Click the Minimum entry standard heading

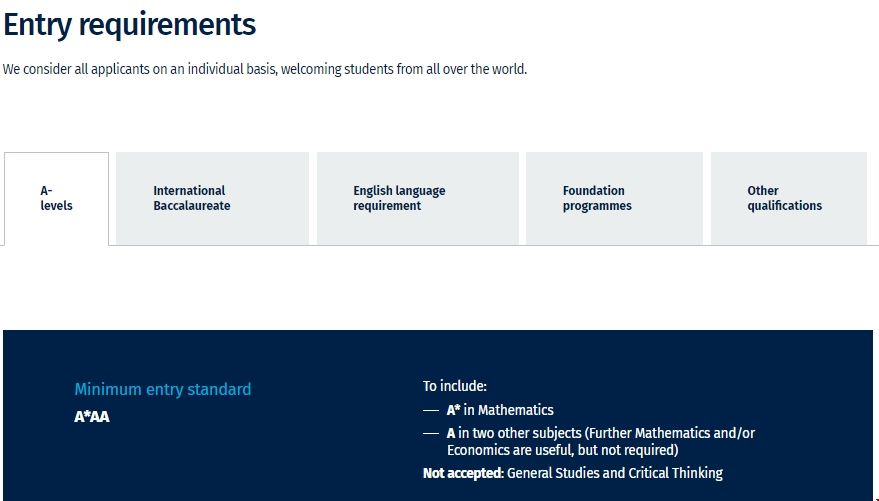(x=162, y=389)
